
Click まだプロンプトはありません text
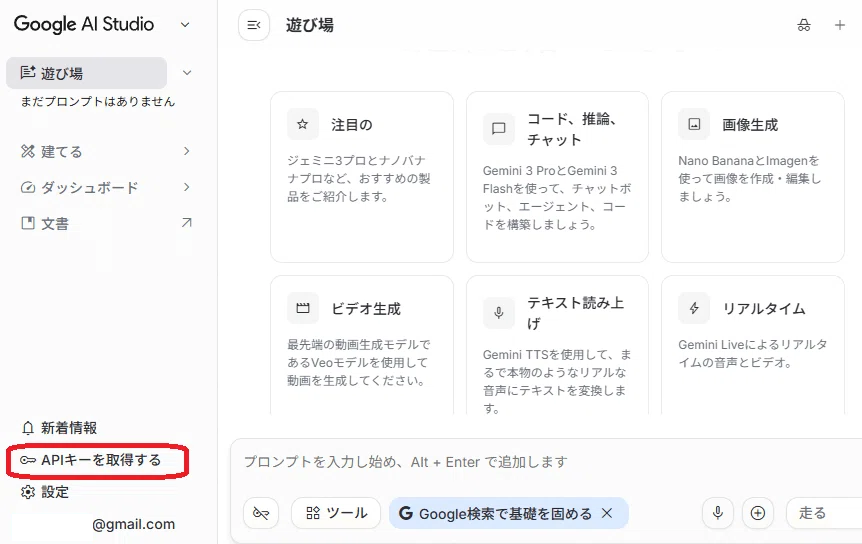tap(98, 102)
